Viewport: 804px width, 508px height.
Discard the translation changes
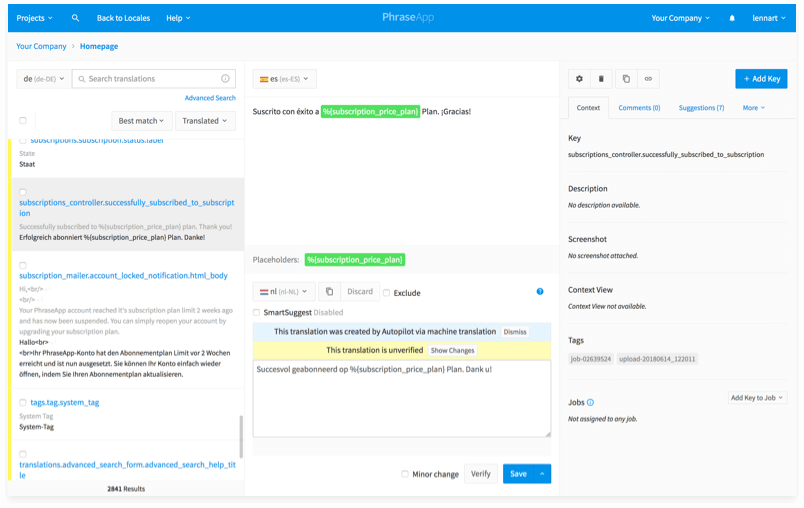coord(360,292)
